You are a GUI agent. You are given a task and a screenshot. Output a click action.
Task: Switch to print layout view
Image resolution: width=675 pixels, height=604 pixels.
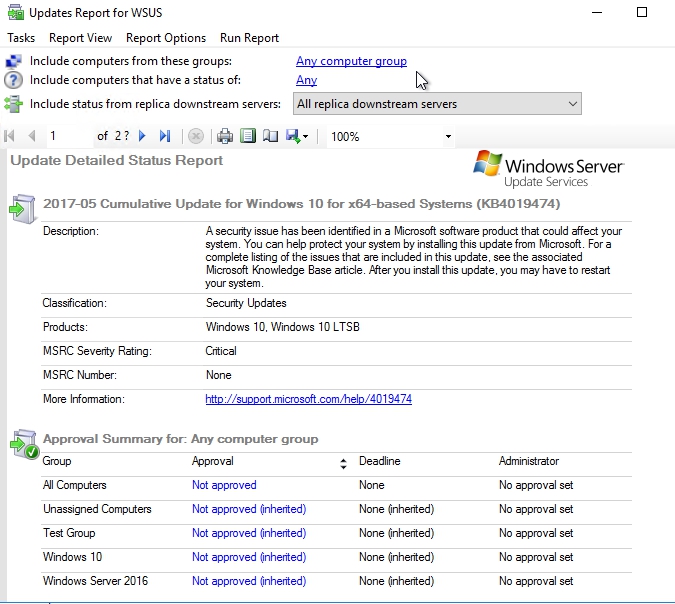pyautogui.click(x=248, y=136)
